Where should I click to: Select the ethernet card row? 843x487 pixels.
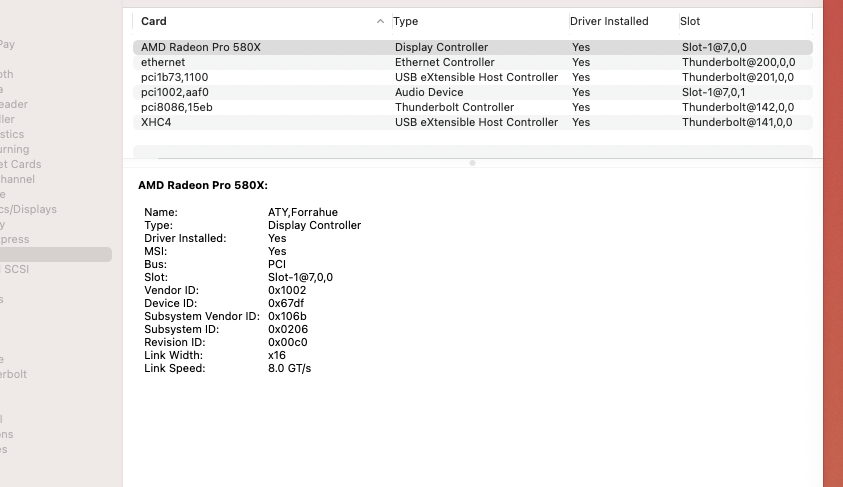[x=473, y=62]
